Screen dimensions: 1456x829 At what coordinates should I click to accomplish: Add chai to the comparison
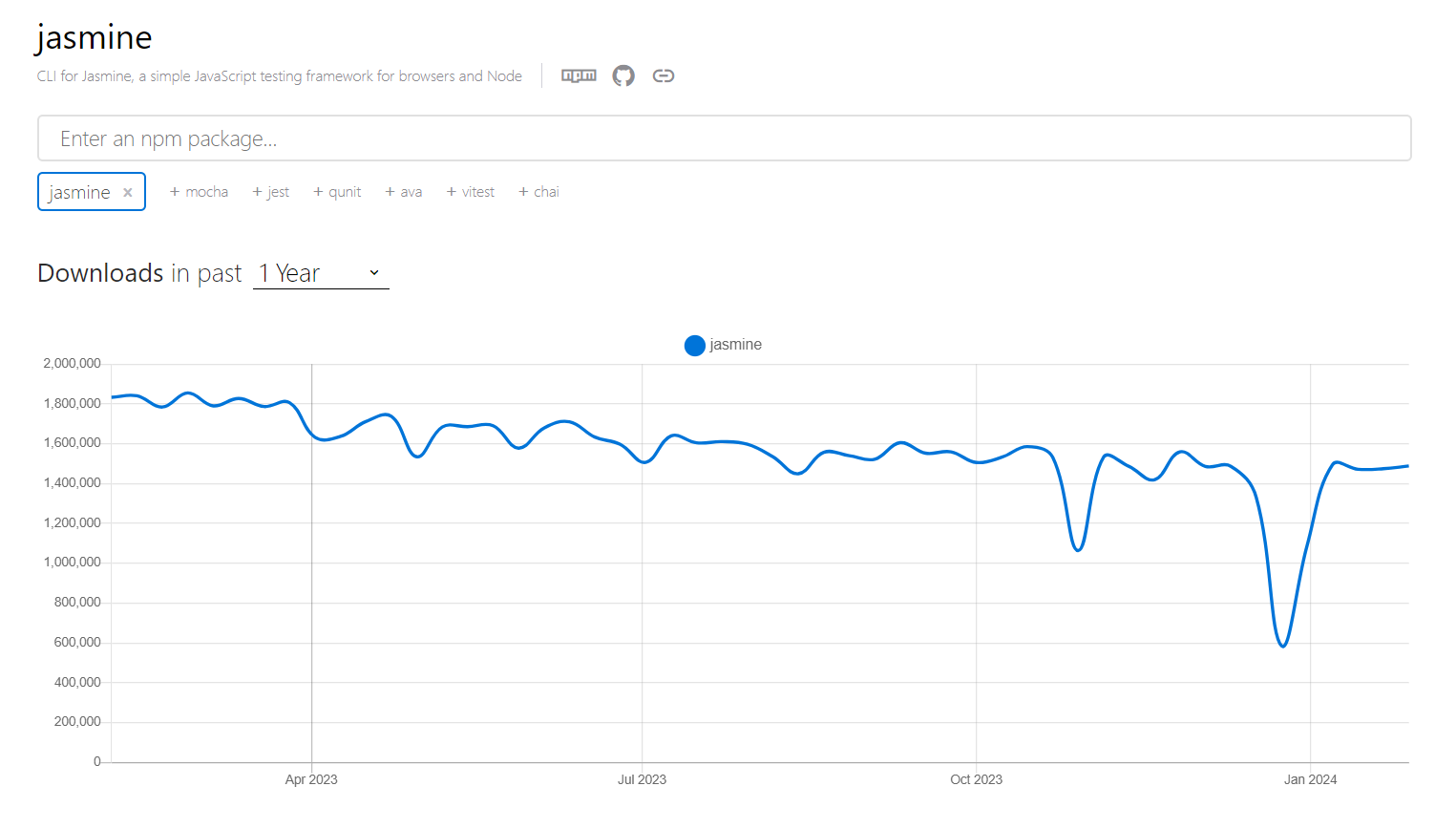point(539,192)
